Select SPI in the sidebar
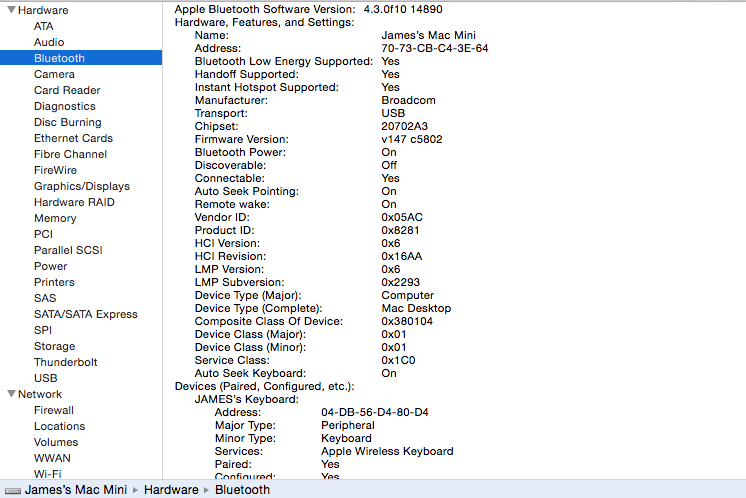746x498 pixels. click(43, 330)
